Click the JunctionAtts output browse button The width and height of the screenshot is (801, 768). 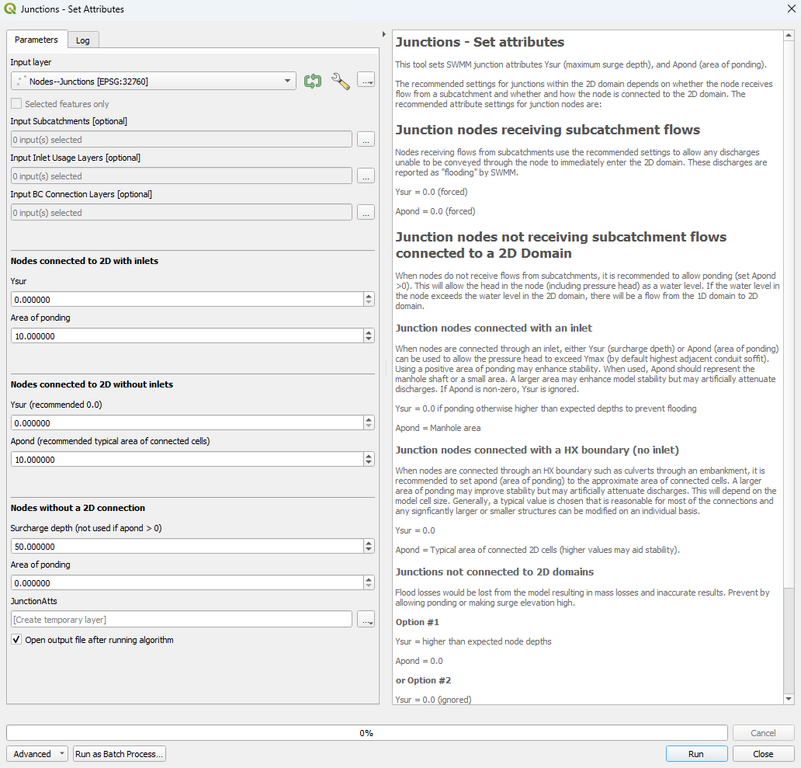[x=366, y=620]
